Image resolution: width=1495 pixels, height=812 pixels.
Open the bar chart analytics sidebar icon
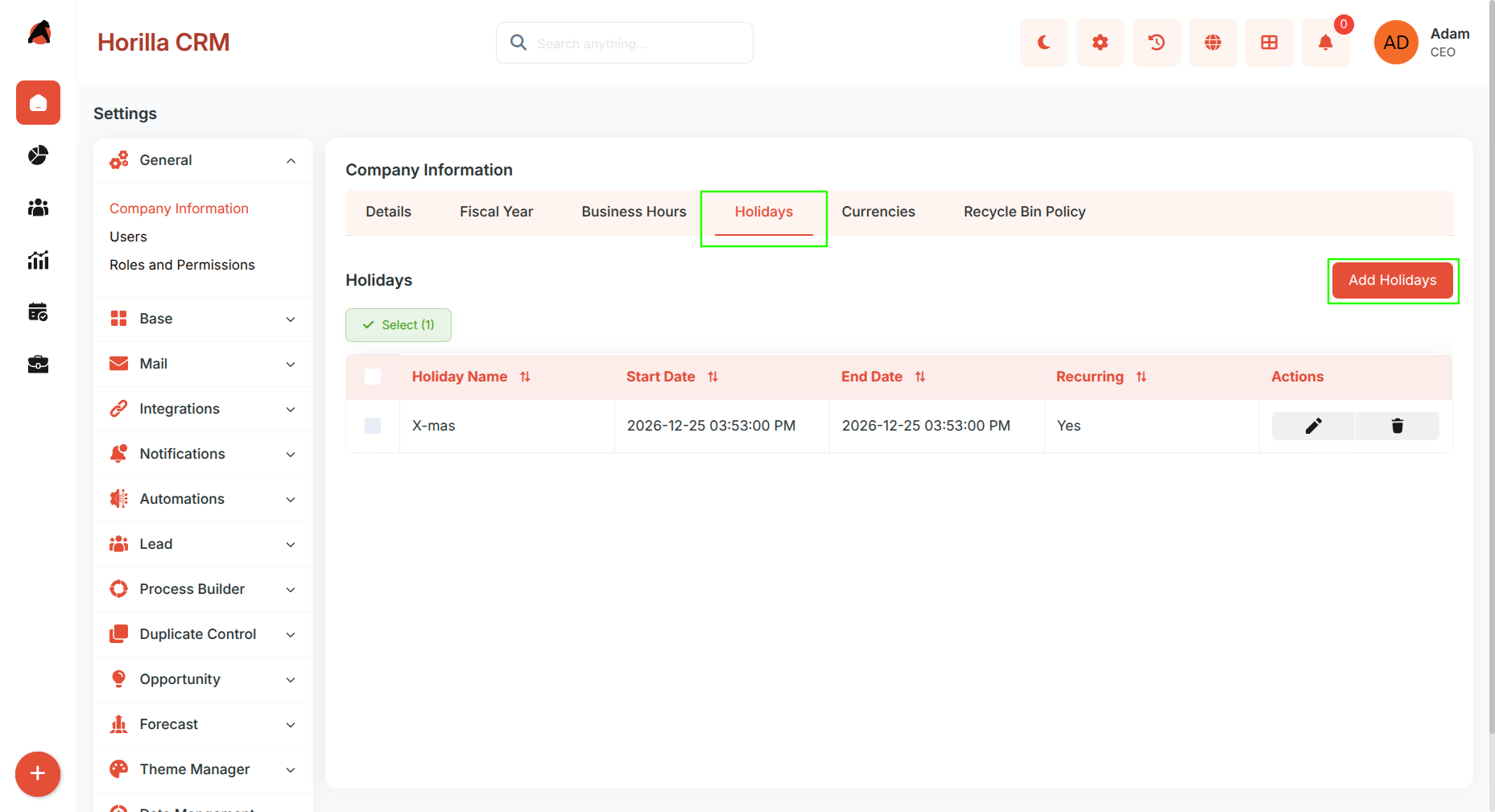click(x=38, y=260)
